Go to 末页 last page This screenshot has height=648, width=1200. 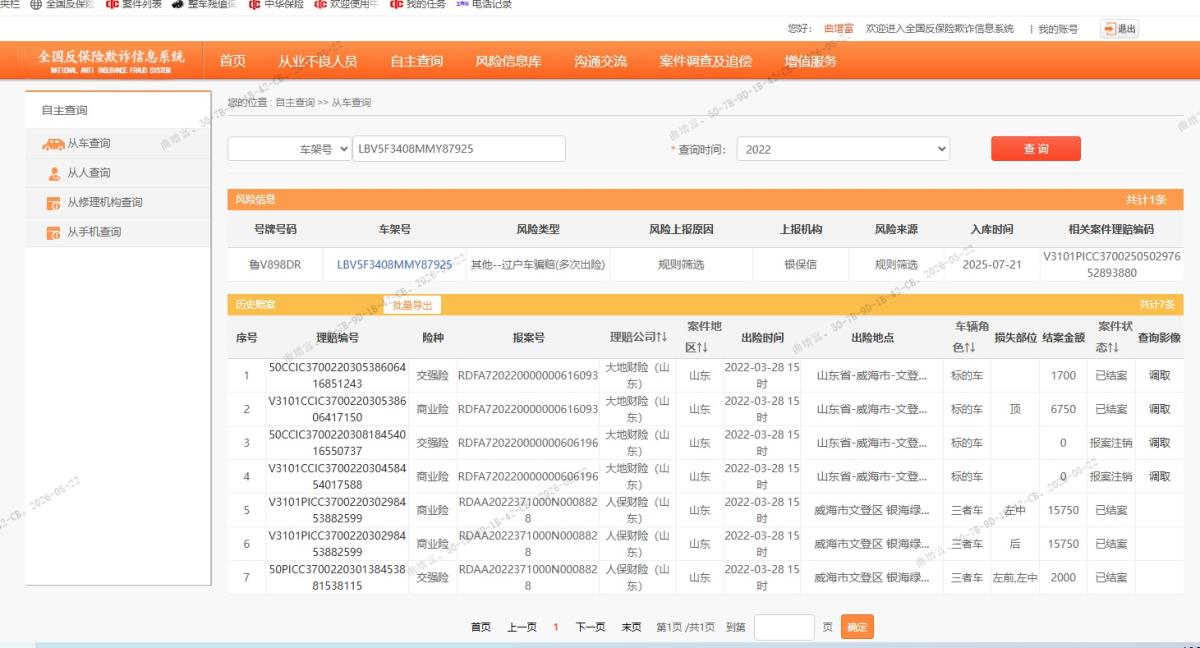631,627
